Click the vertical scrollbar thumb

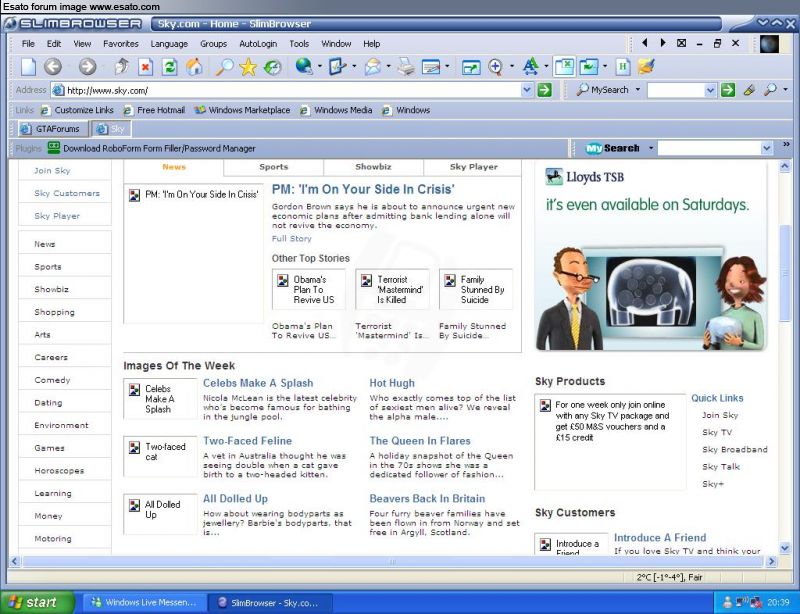(785, 273)
